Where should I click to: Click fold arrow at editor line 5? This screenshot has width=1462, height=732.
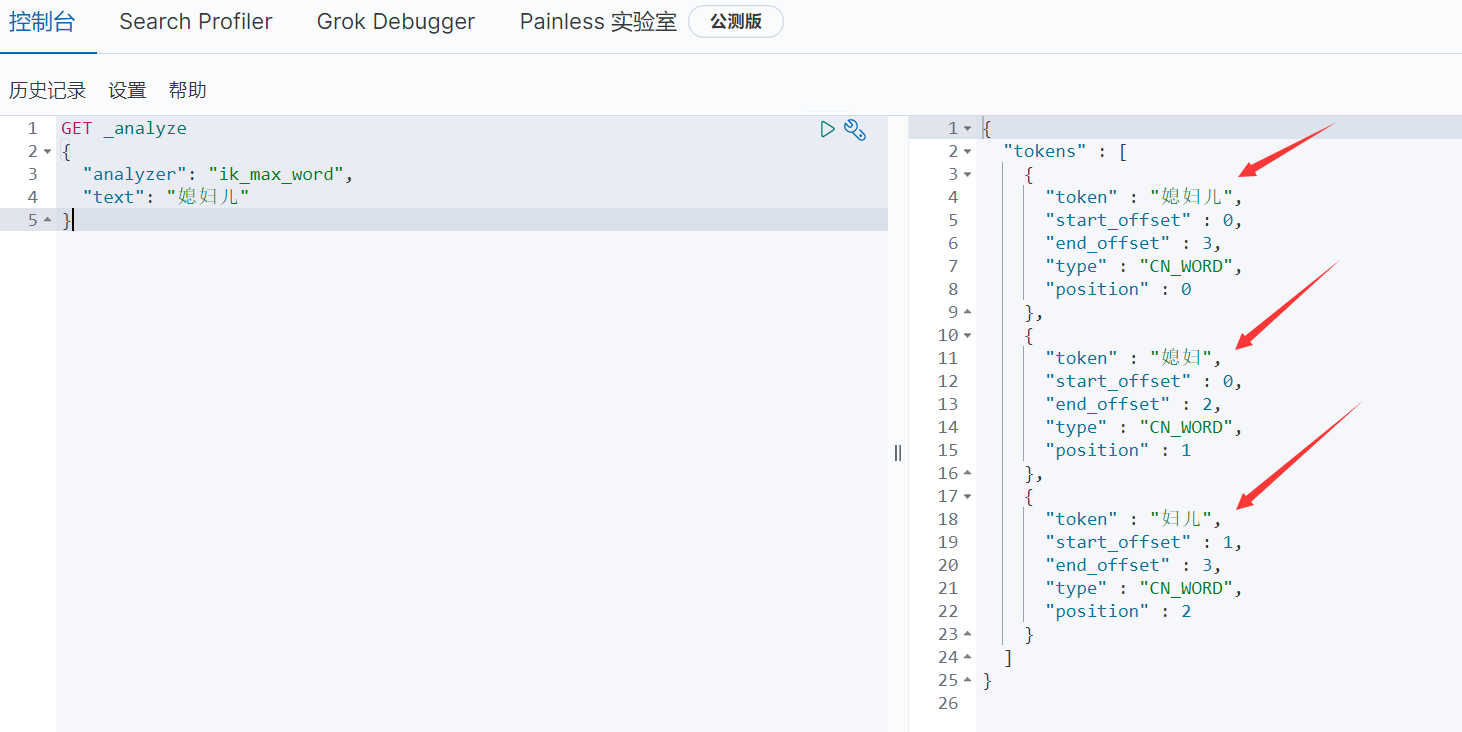pyautogui.click(x=47, y=220)
